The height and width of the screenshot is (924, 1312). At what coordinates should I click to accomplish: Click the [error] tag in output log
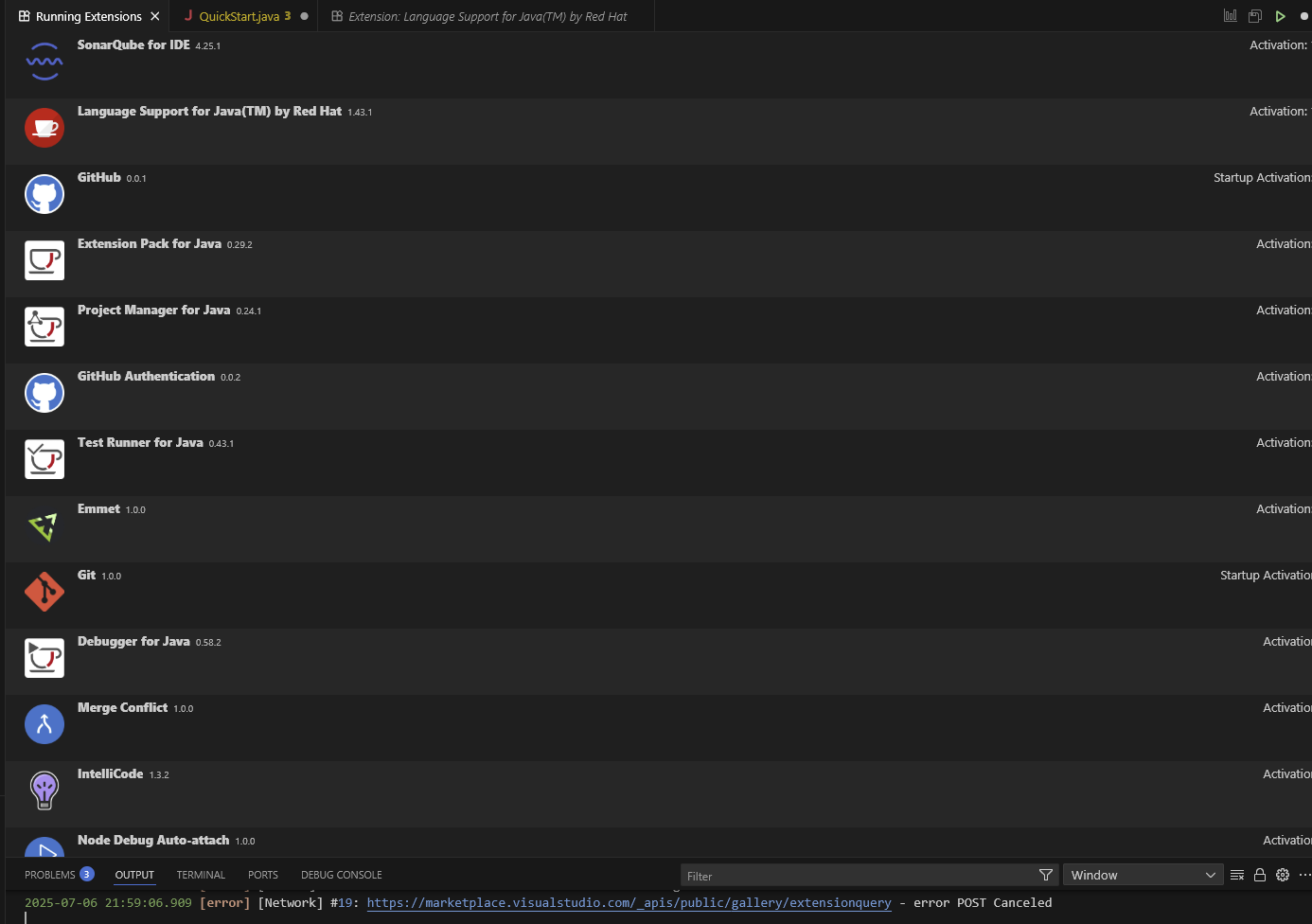pos(224,903)
